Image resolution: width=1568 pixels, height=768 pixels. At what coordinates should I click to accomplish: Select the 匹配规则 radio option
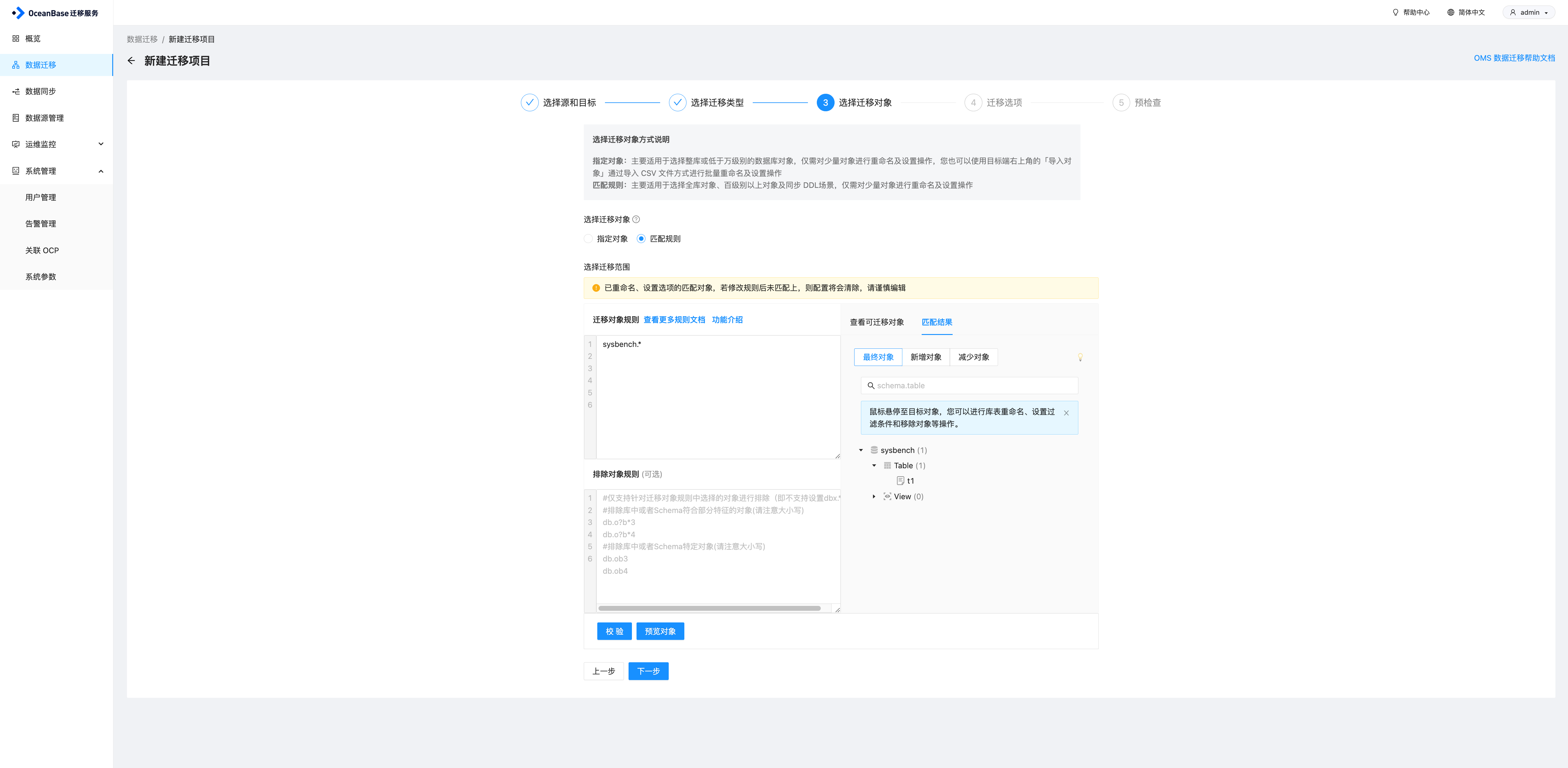pos(641,239)
